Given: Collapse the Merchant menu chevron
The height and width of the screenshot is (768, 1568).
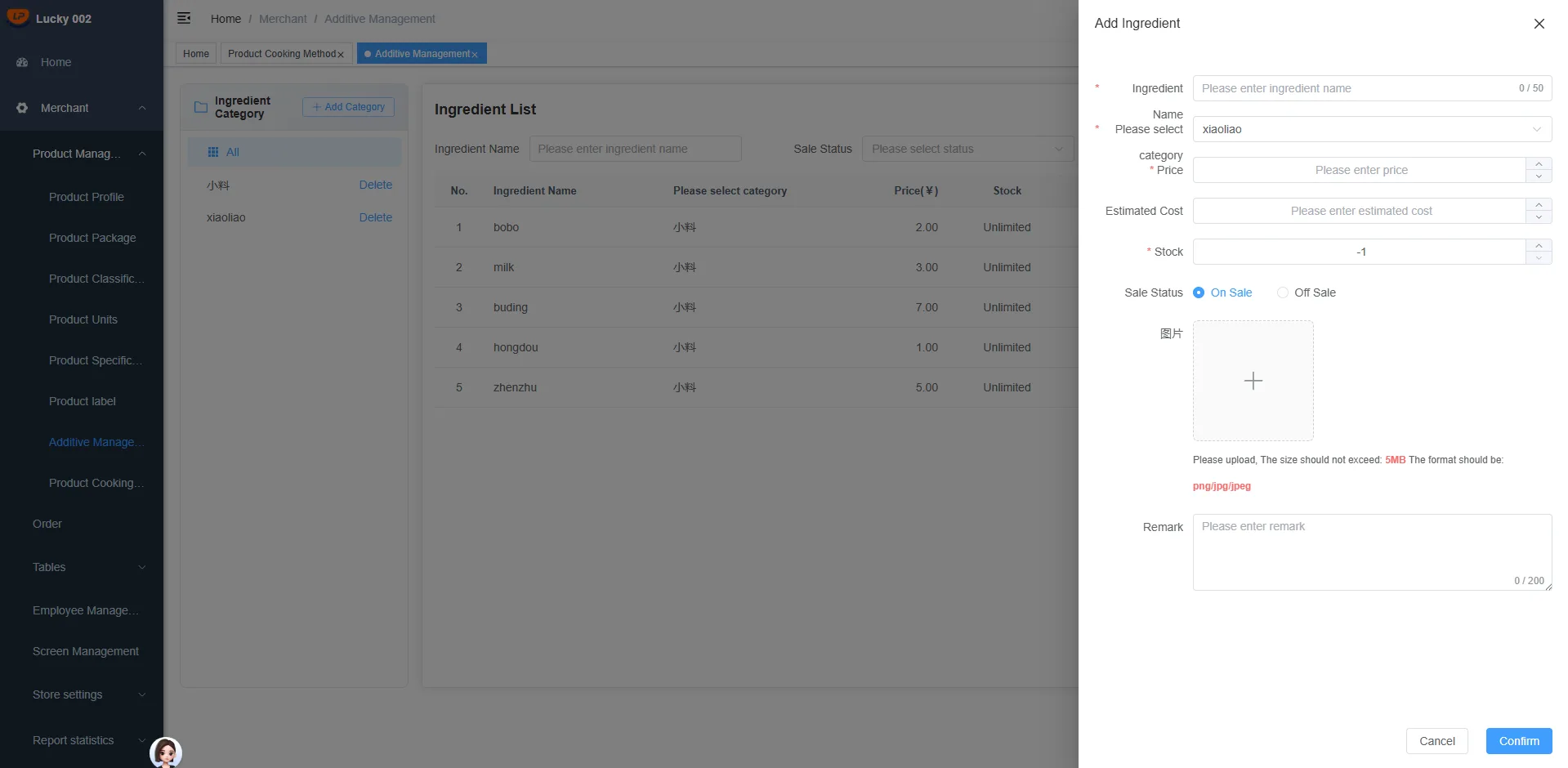Looking at the screenshot, I should click(x=142, y=108).
